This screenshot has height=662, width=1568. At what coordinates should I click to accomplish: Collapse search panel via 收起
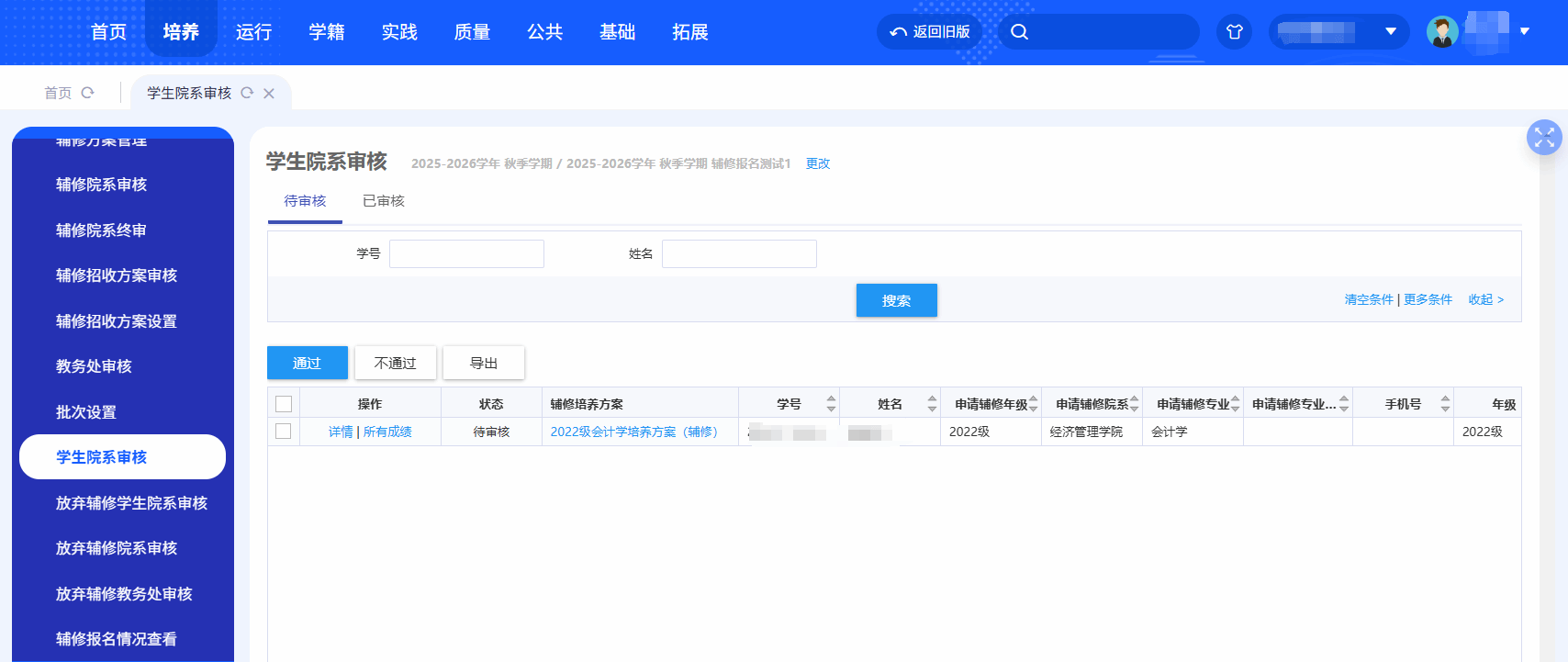pyautogui.click(x=1485, y=299)
